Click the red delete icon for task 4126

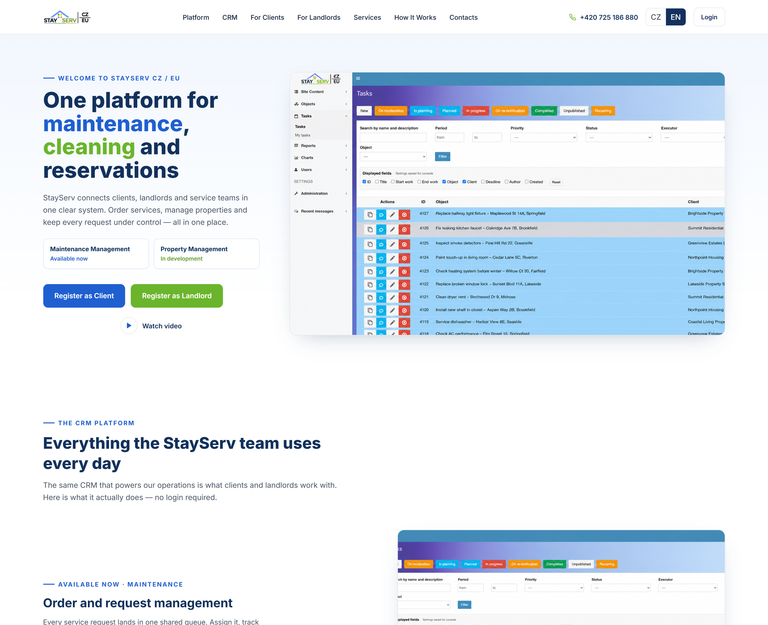pyautogui.click(x=404, y=229)
